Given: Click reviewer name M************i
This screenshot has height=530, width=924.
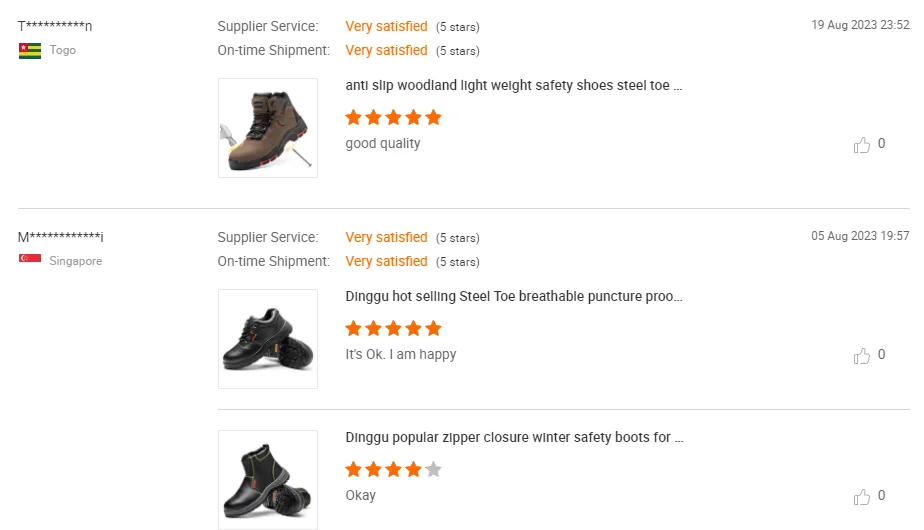Looking at the screenshot, I should pos(60,237).
